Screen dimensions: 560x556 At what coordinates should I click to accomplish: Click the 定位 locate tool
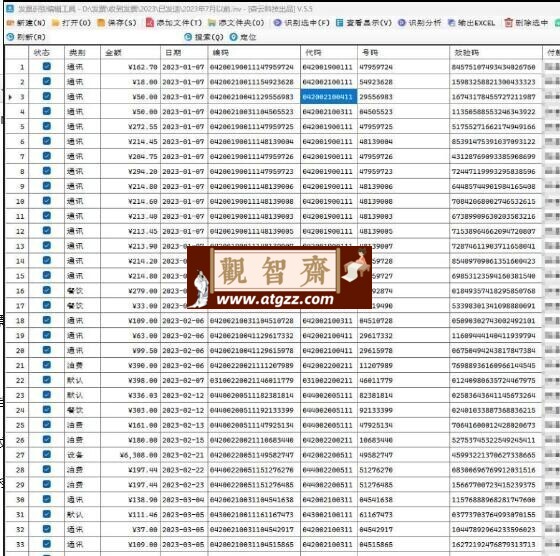pos(243,37)
